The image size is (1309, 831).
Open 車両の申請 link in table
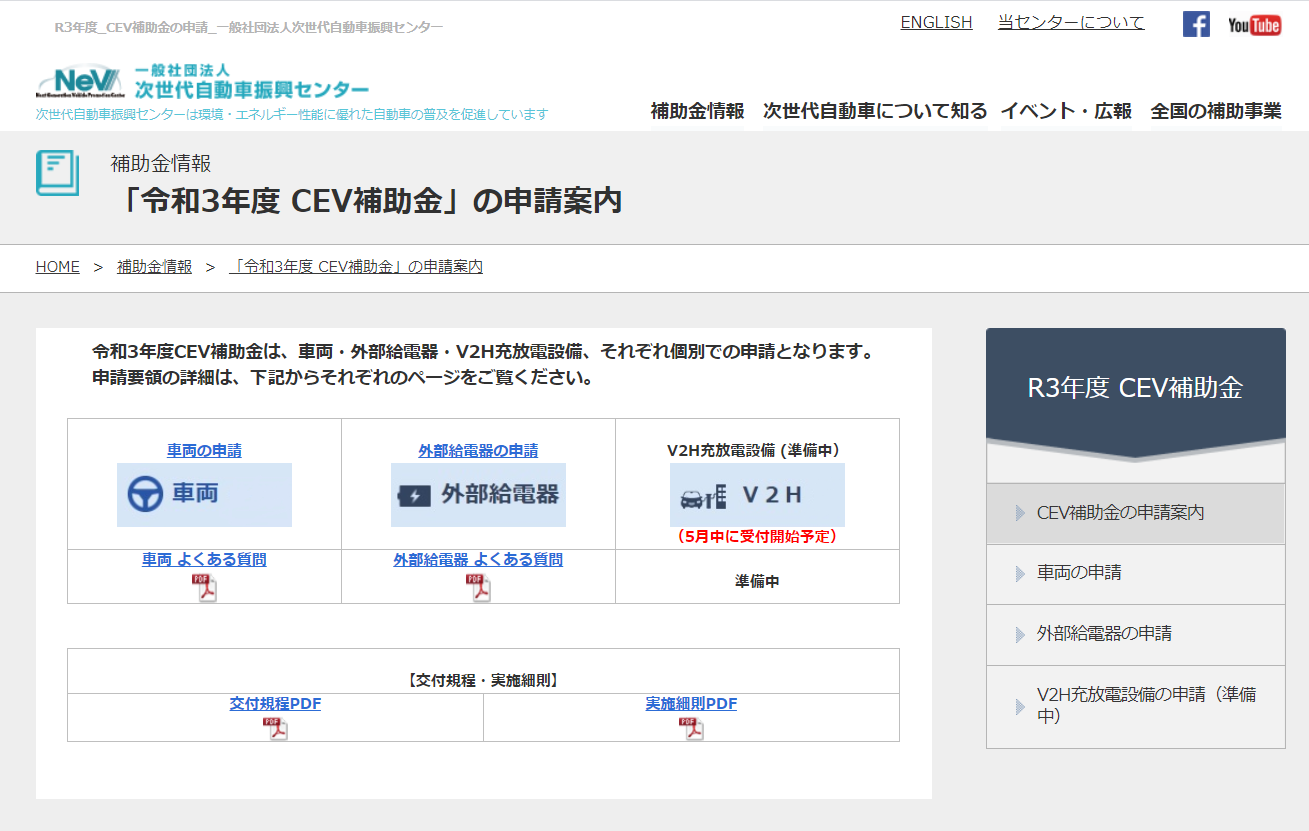coord(204,451)
